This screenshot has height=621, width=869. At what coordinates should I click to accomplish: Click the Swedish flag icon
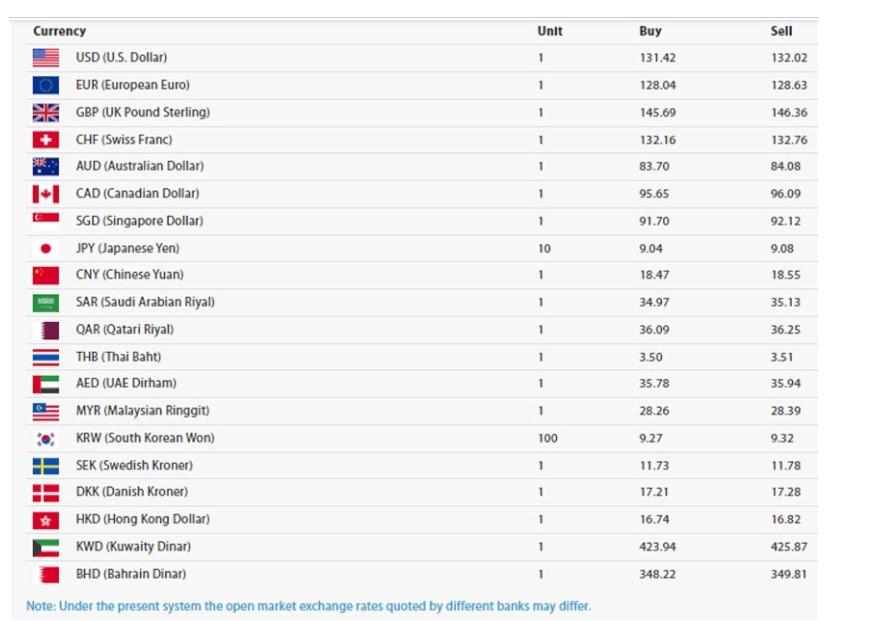coord(46,465)
